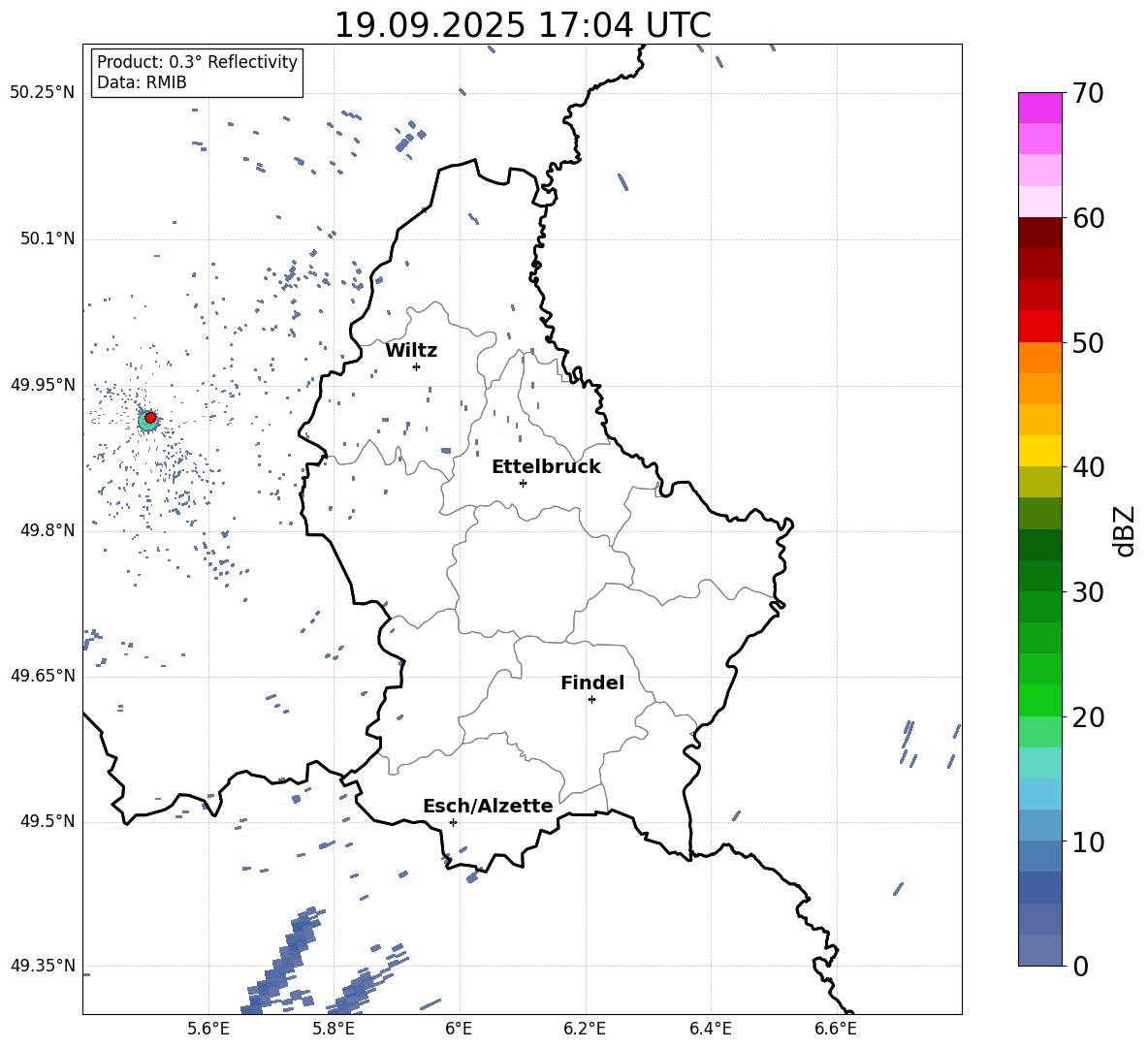1148x1048 pixels.
Task: Select the Findel city label
Action: coord(592,683)
